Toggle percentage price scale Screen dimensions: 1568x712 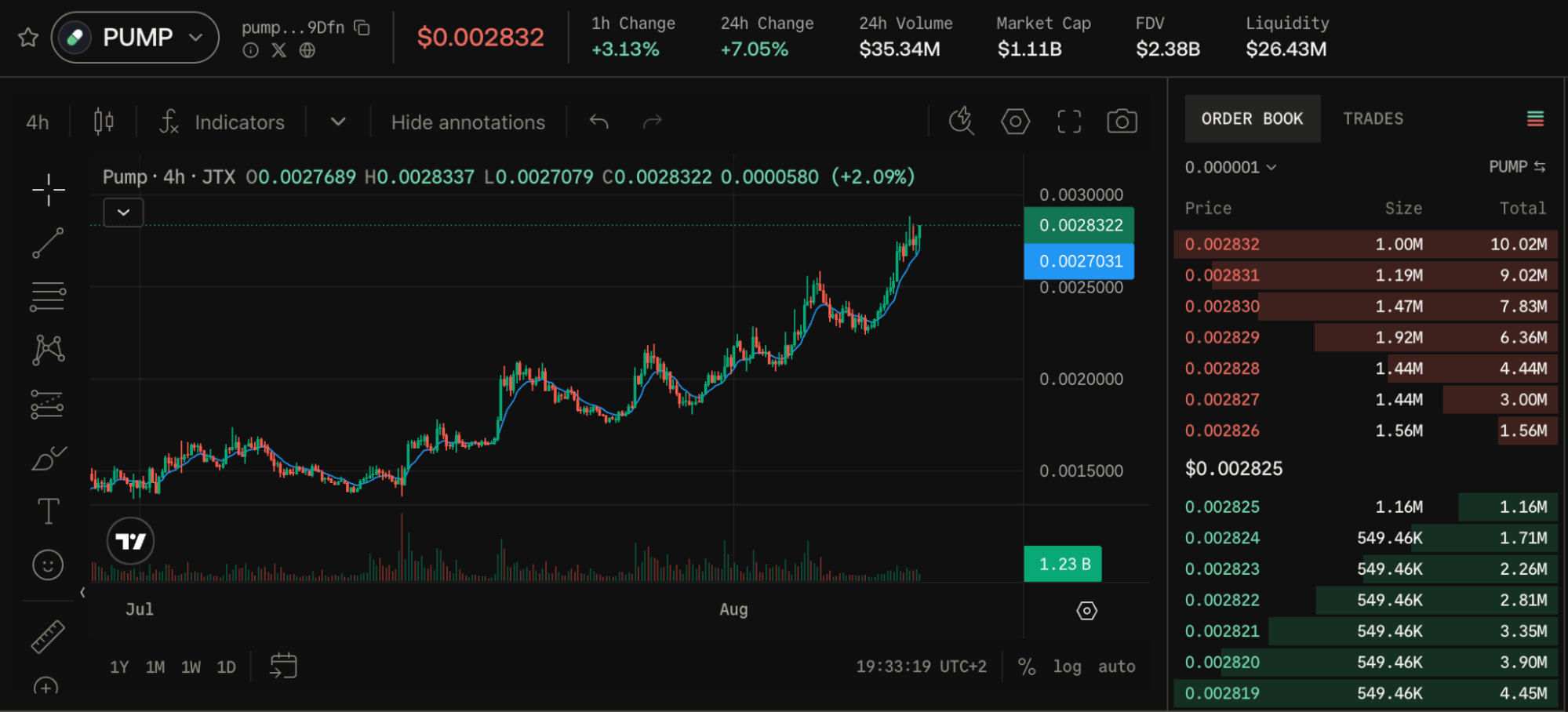tap(1027, 667)
